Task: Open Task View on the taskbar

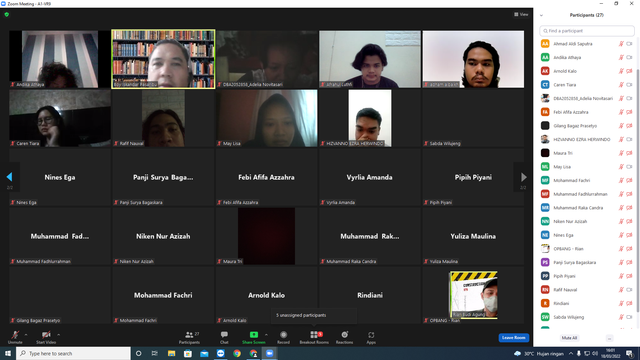Action: coord(155,353)
